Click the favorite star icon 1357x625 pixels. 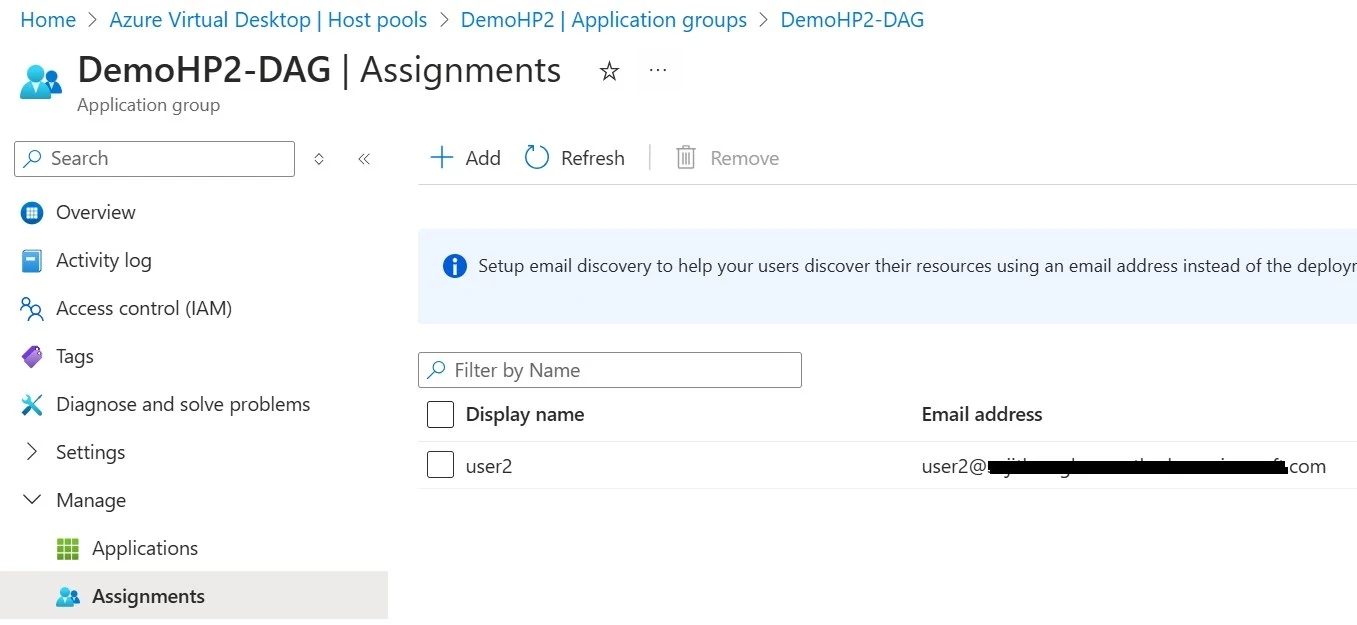[609, 71]
